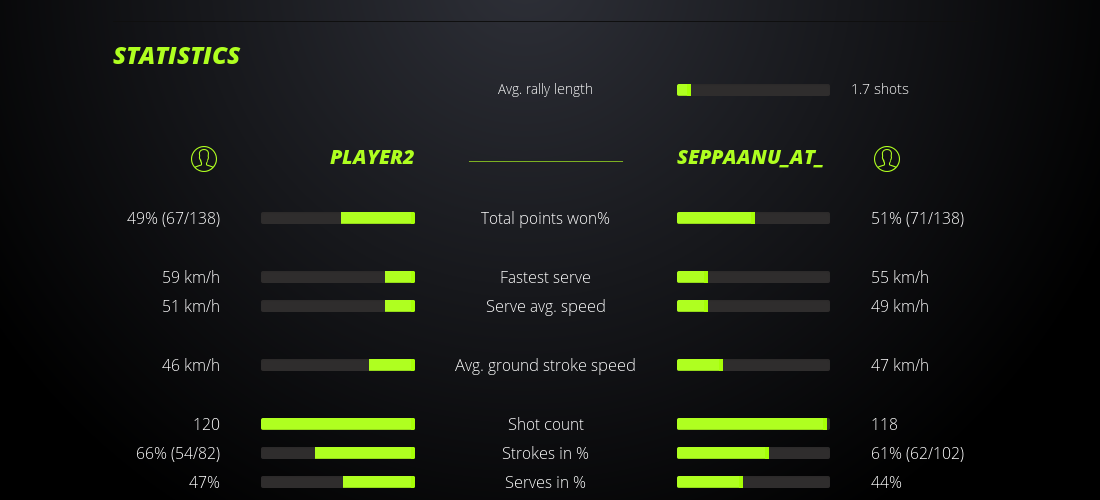Click SEPPAANU_AT_'s Serve avg. speed bar
1100x500 pixels.
(753, 306)
